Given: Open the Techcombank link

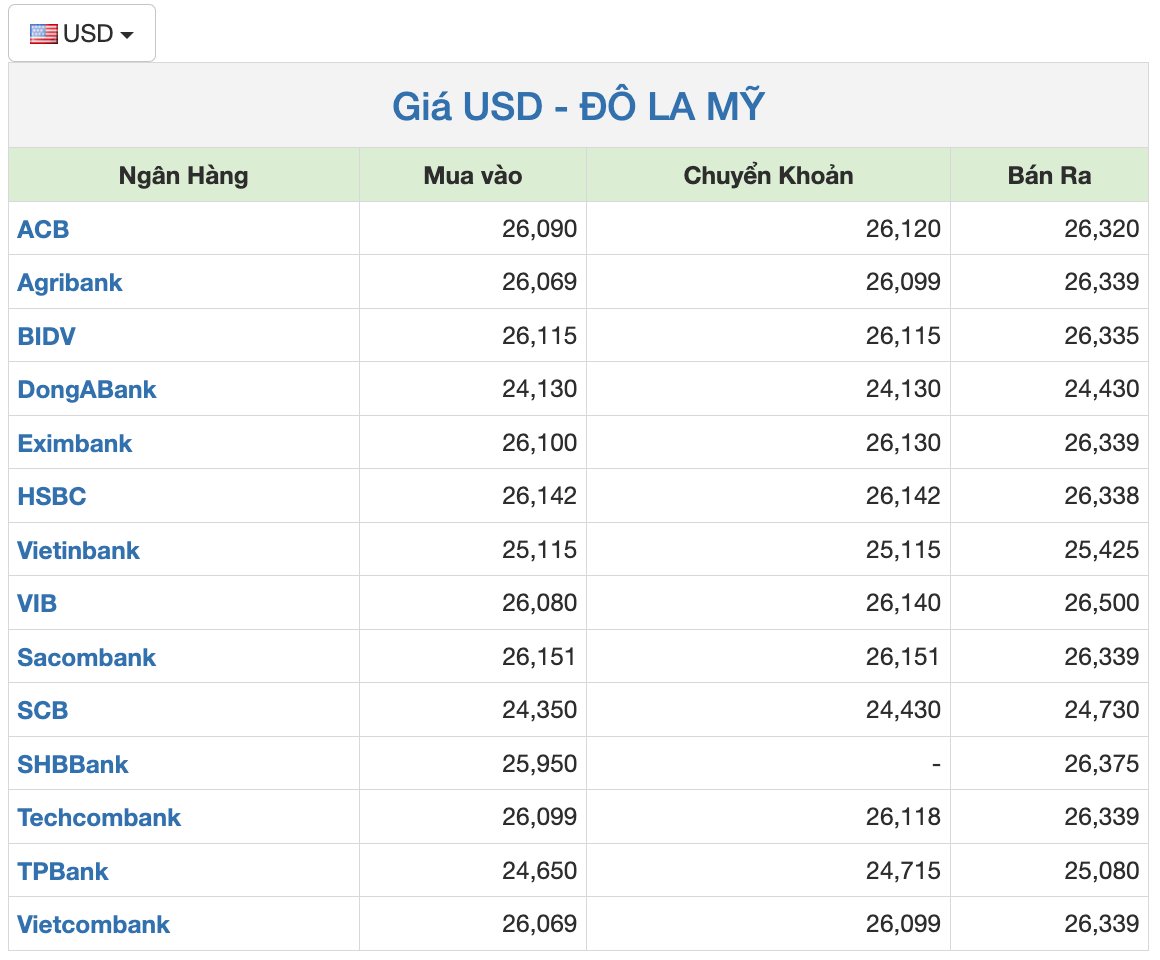Looking at the screenshot, I should pos(99,818).
